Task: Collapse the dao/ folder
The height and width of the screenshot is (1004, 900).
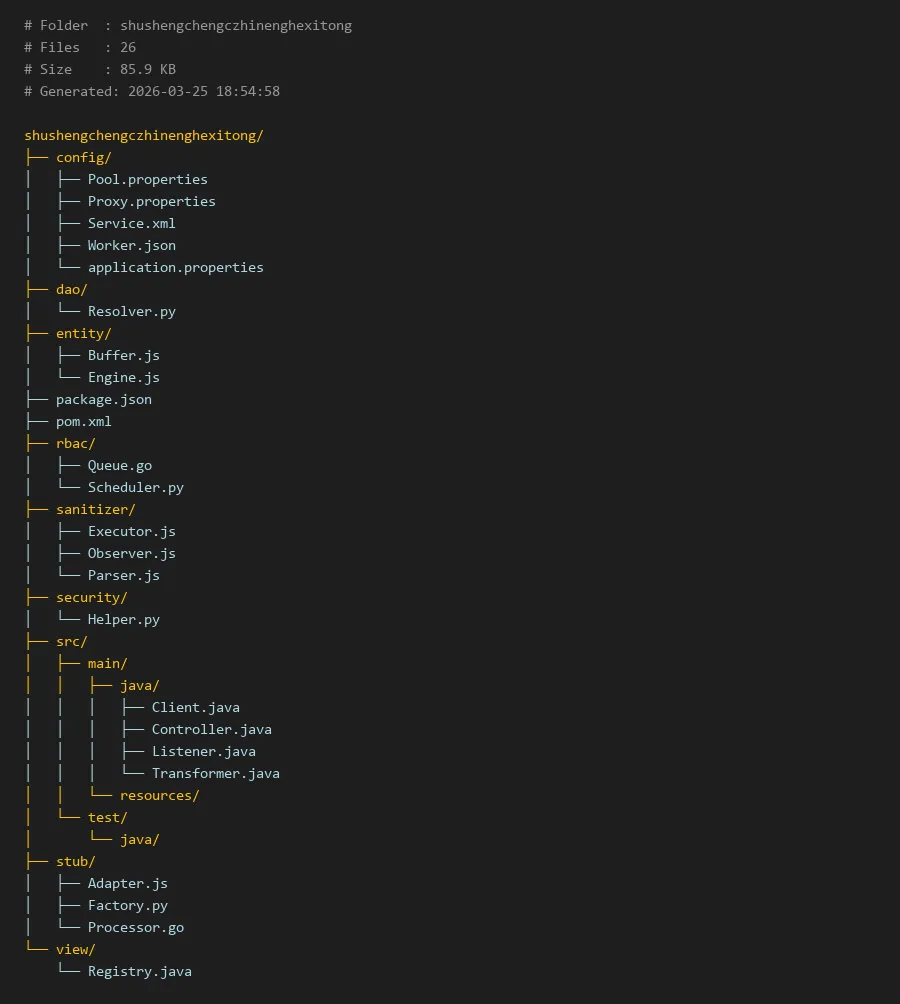Action: (71, 289)
